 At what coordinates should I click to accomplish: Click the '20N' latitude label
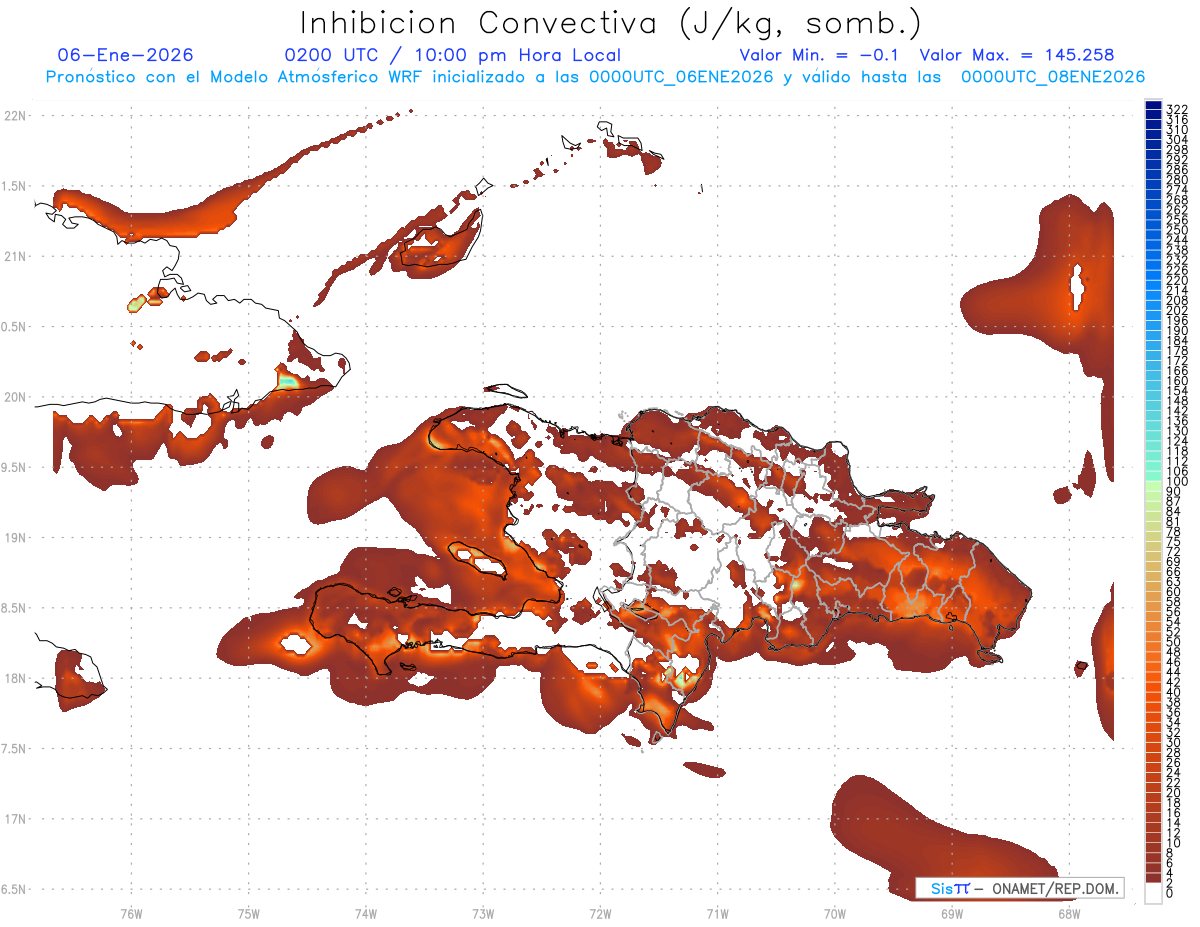(x=15, y=397)
